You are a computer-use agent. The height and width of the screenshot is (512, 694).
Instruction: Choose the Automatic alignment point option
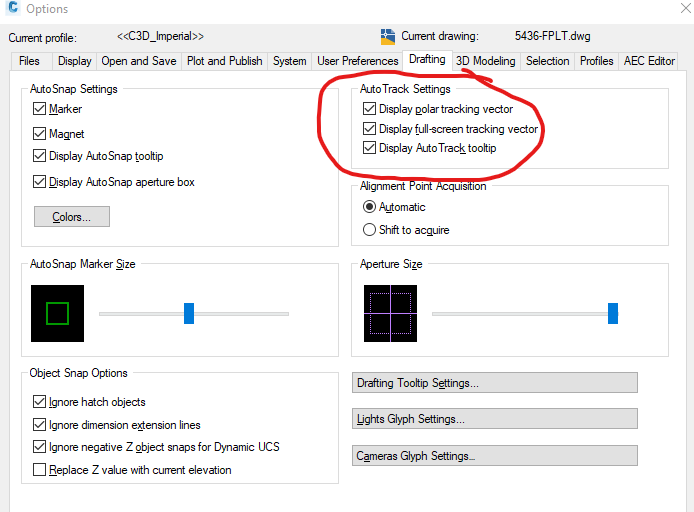pos(369,207)
